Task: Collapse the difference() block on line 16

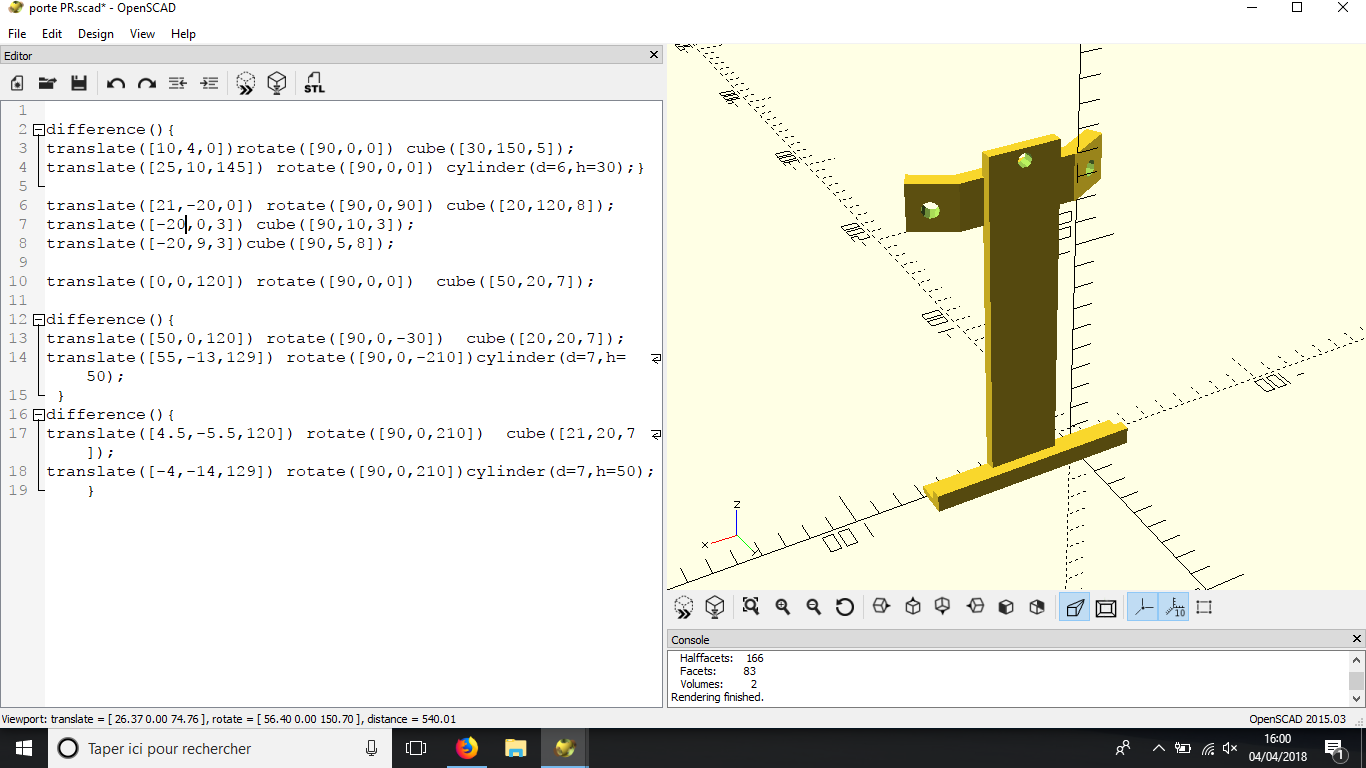Action: (38, 415)
